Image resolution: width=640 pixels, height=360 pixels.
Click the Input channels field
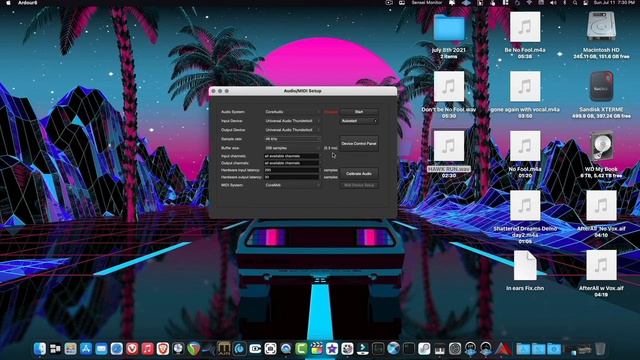291,156
